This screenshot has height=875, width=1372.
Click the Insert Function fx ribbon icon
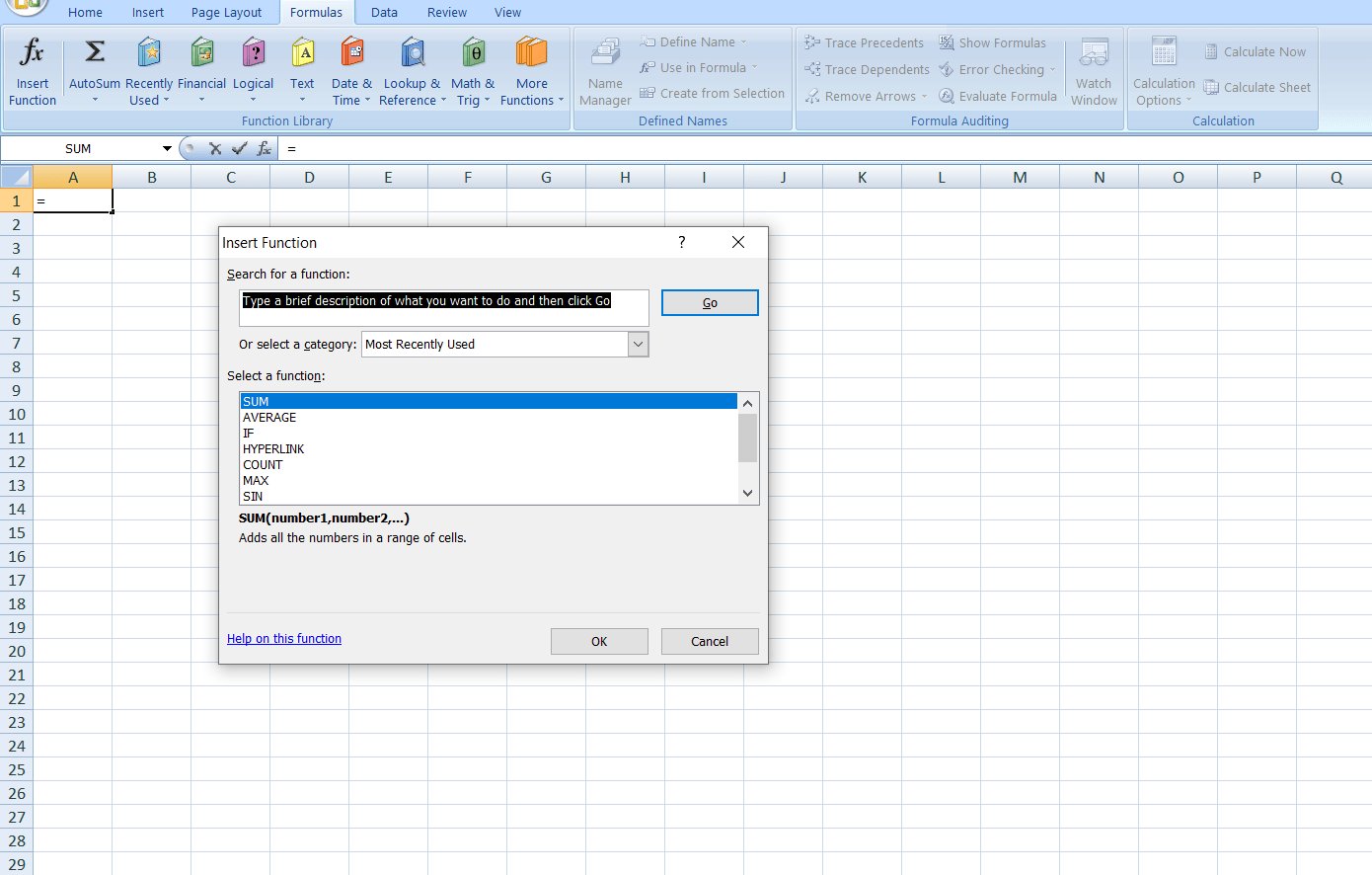(x=32, y=52)
